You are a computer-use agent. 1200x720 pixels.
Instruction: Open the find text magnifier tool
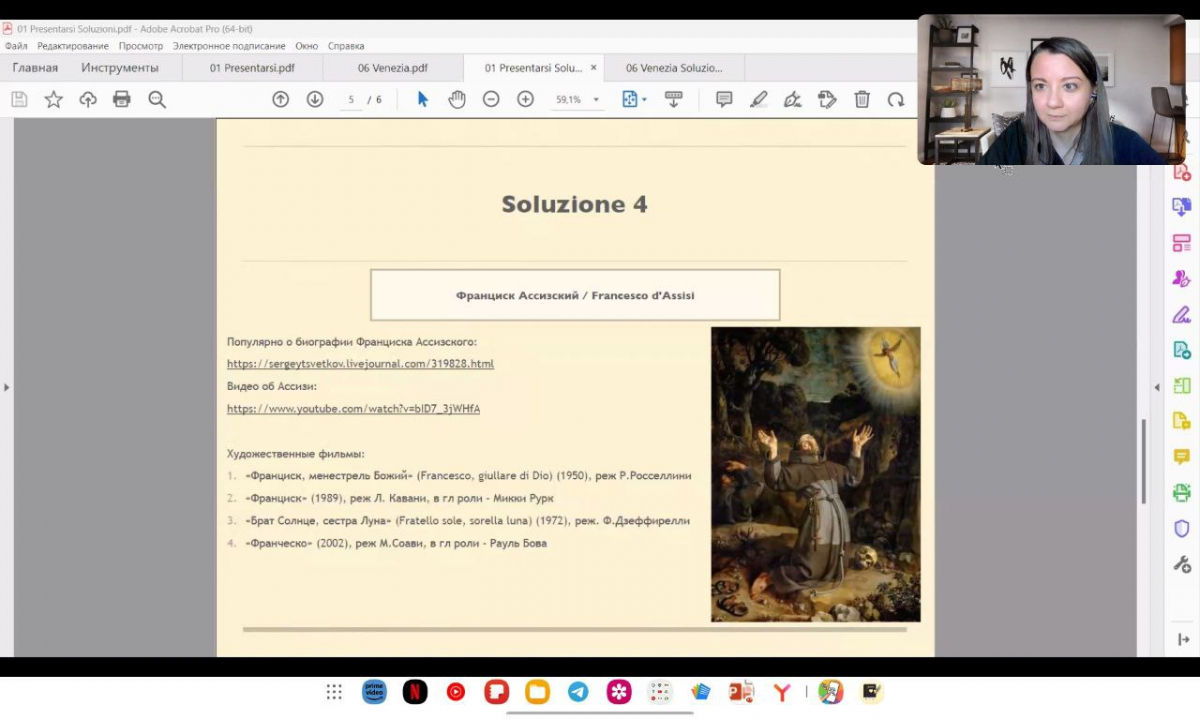pyautogui.click(x=157, y=99)
